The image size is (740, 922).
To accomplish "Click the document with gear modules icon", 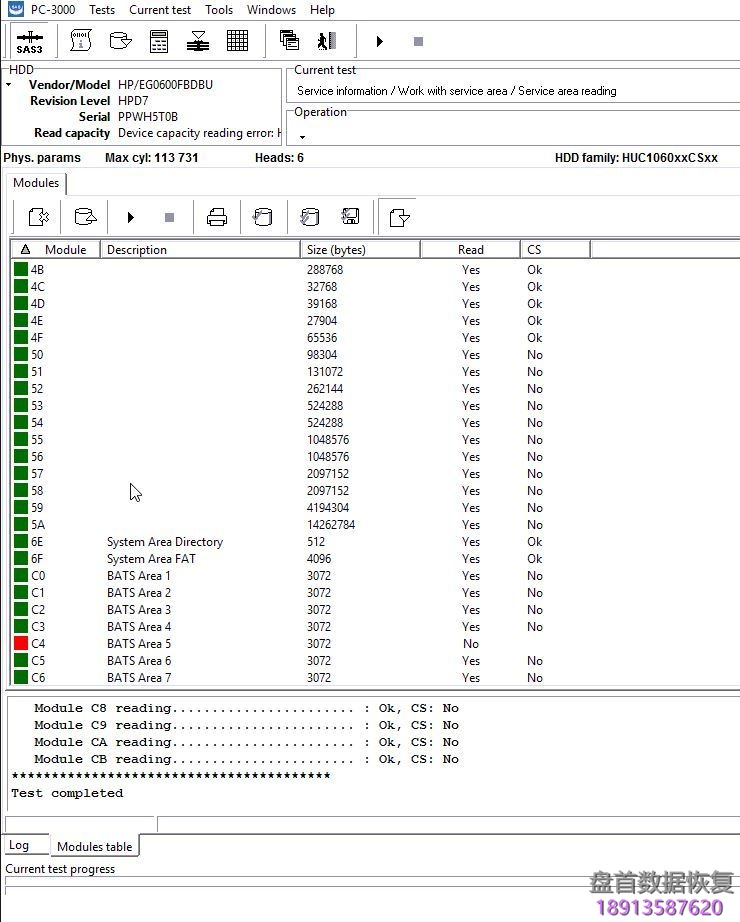I will [39, 217].
